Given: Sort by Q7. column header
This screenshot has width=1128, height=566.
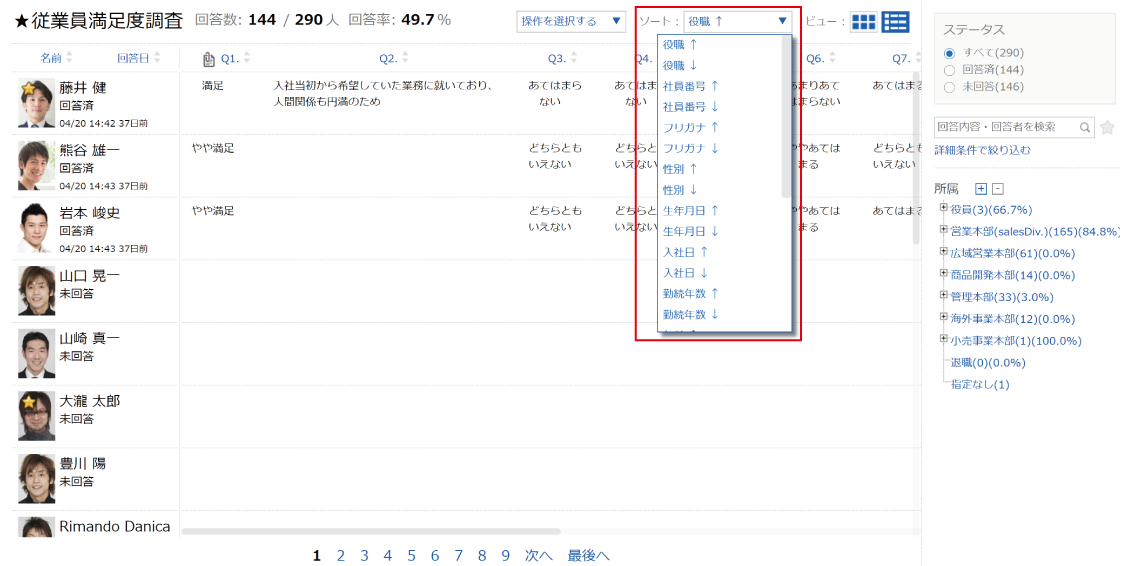Looking at the screenshot, I should (x=901, y=58).
